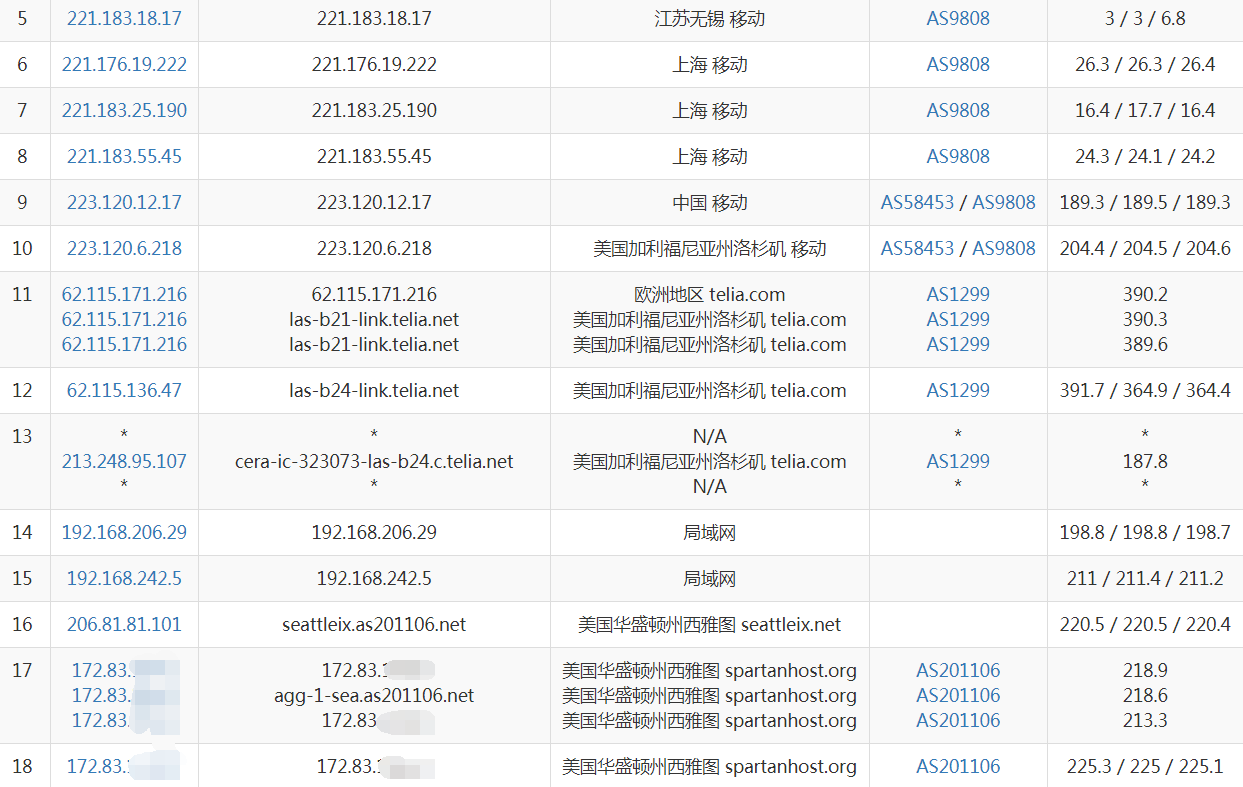Select the location 中国 移动

(x=709, y=203)
